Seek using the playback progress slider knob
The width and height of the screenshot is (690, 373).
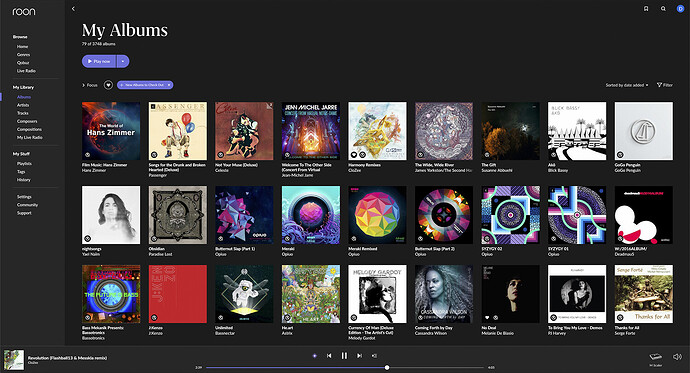(387, 367)
